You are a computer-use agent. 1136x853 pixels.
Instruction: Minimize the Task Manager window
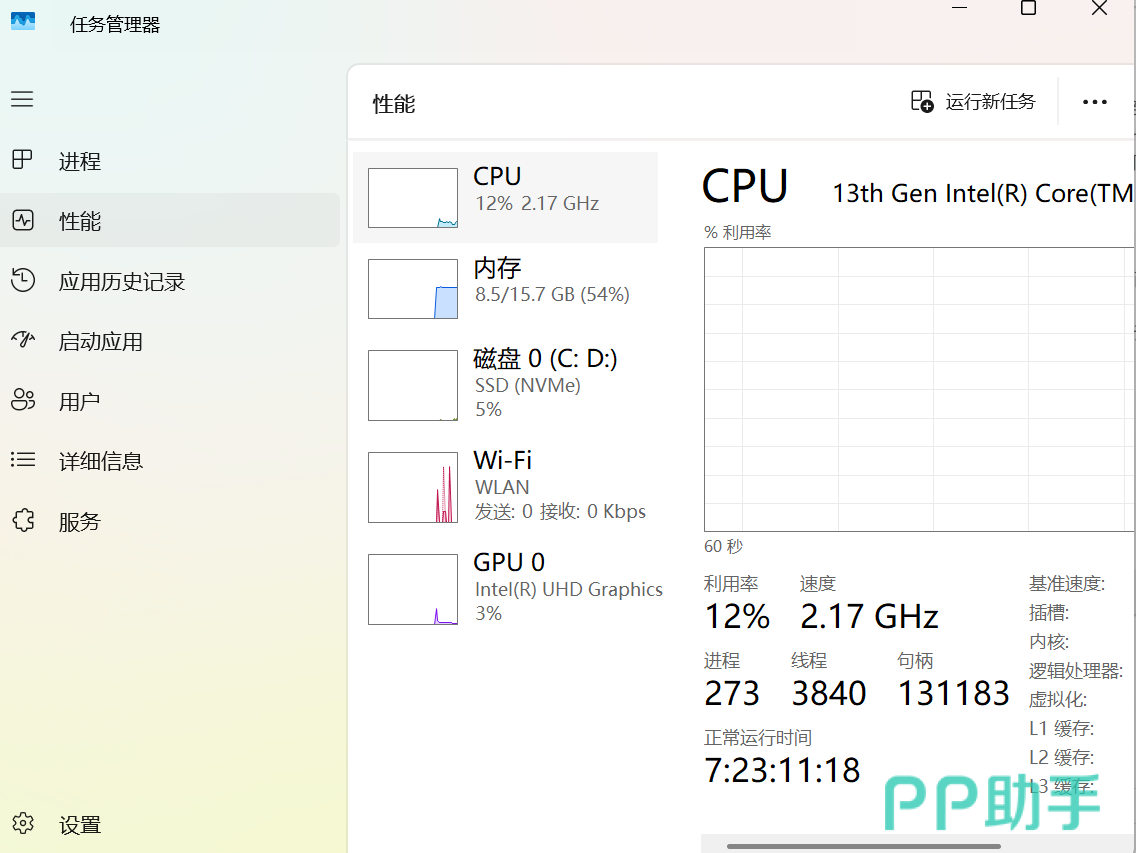coord(959,8)
